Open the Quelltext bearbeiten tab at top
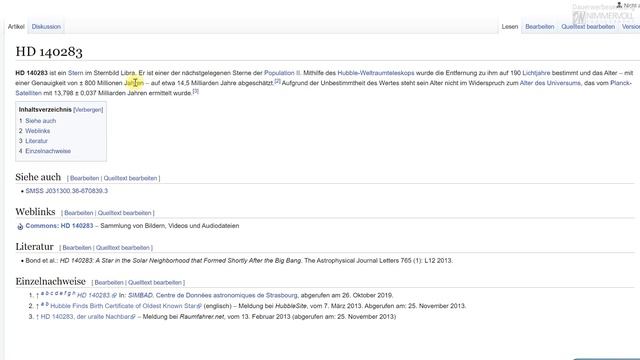Image resolution: width=640 pixels, height=360 pixels. (588, 27)
